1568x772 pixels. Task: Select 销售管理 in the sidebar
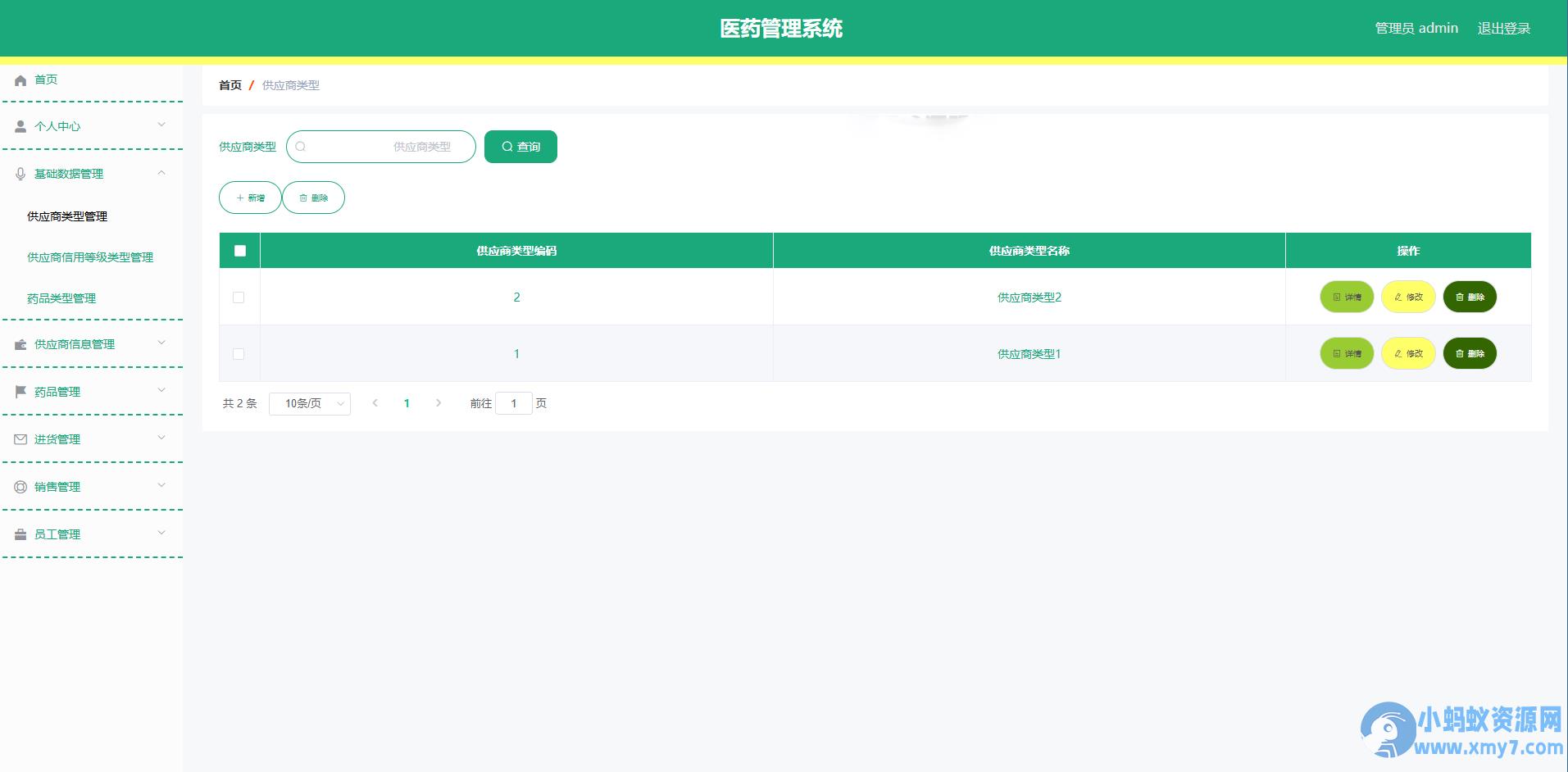tap(57, 487)
